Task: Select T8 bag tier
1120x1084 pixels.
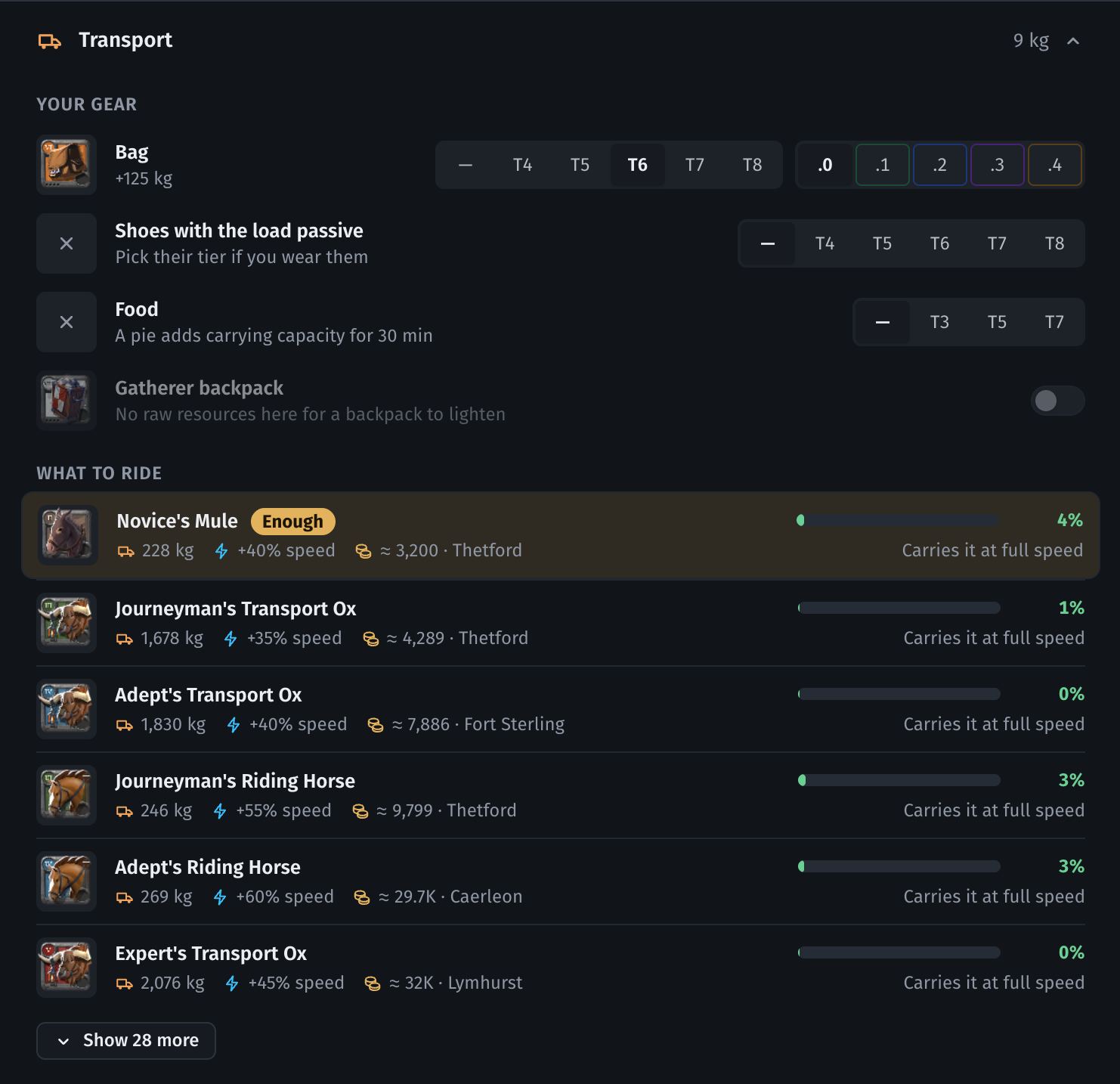Action: [752, 165]
